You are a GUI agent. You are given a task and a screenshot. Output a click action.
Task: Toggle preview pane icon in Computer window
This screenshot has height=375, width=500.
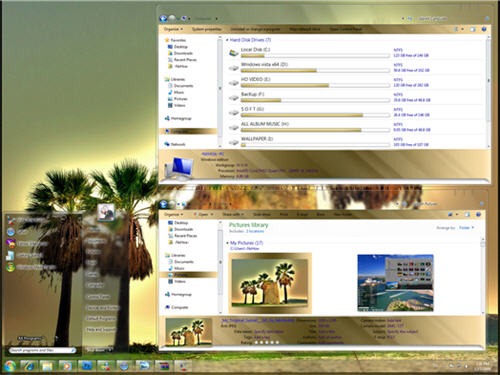473,29
